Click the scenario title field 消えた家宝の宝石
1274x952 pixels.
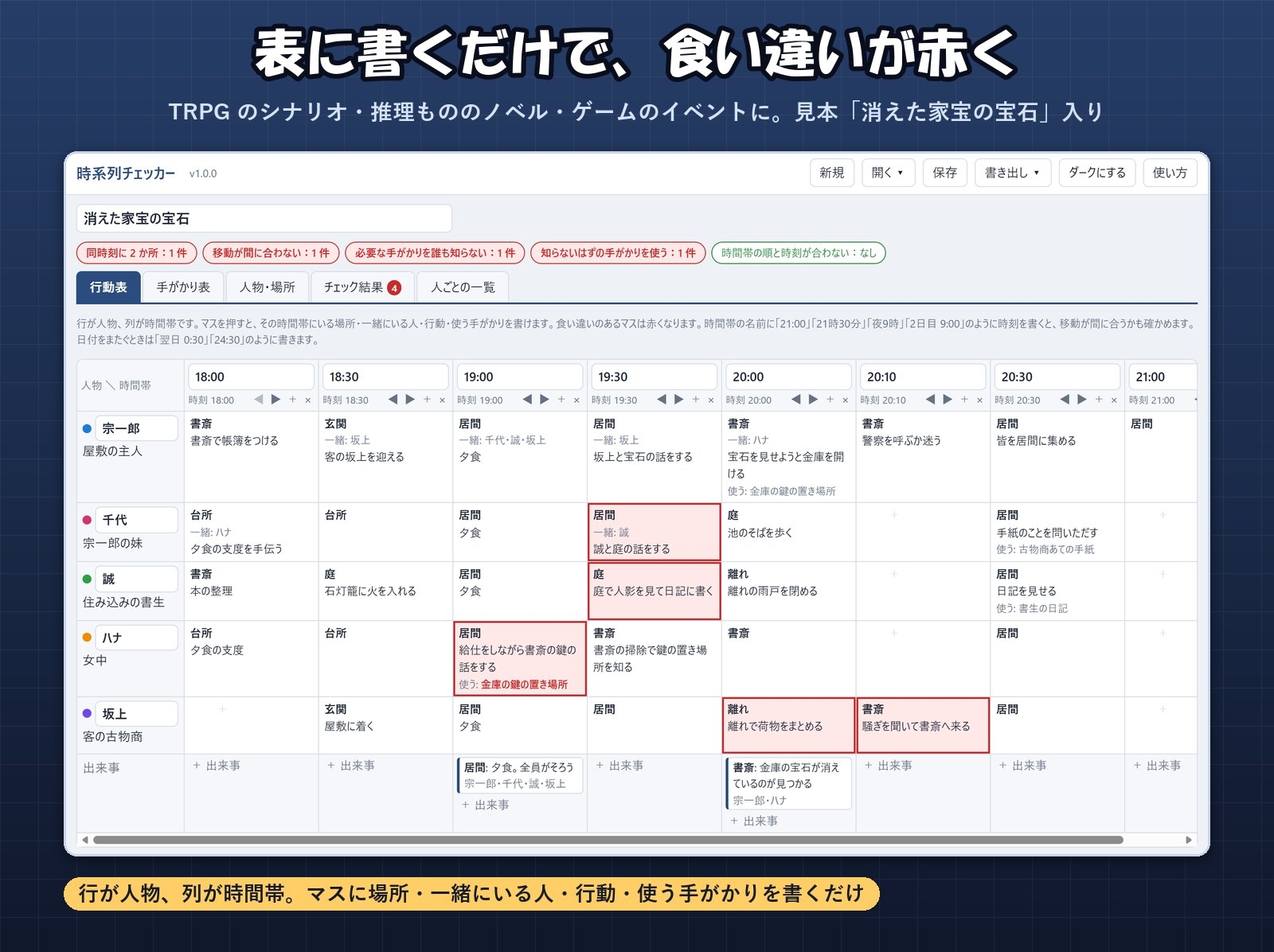264,218
